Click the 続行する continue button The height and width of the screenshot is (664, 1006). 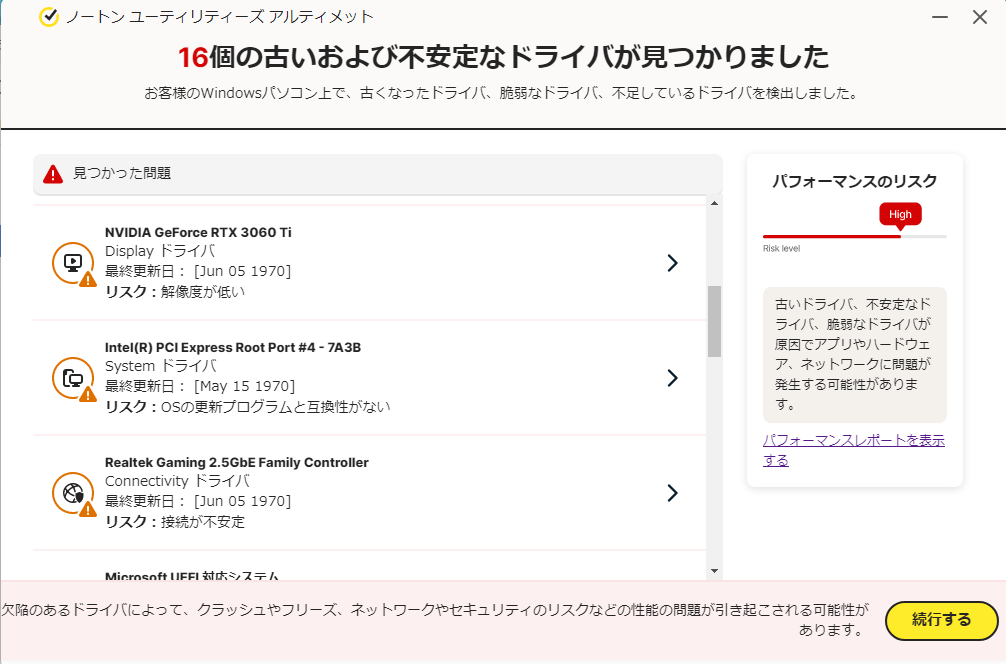click(x=941, y=620)
